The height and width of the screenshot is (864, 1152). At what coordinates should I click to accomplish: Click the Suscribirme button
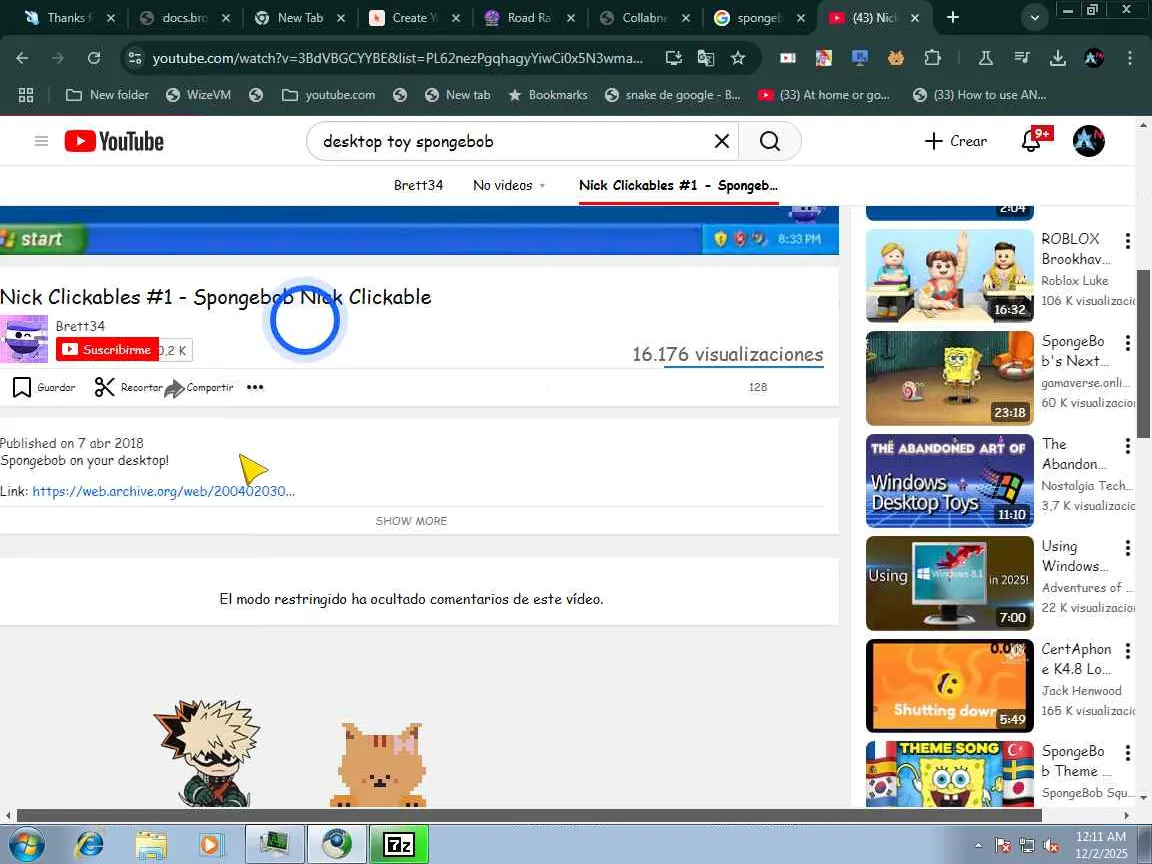pyautogui.click(x=107, y=350)
